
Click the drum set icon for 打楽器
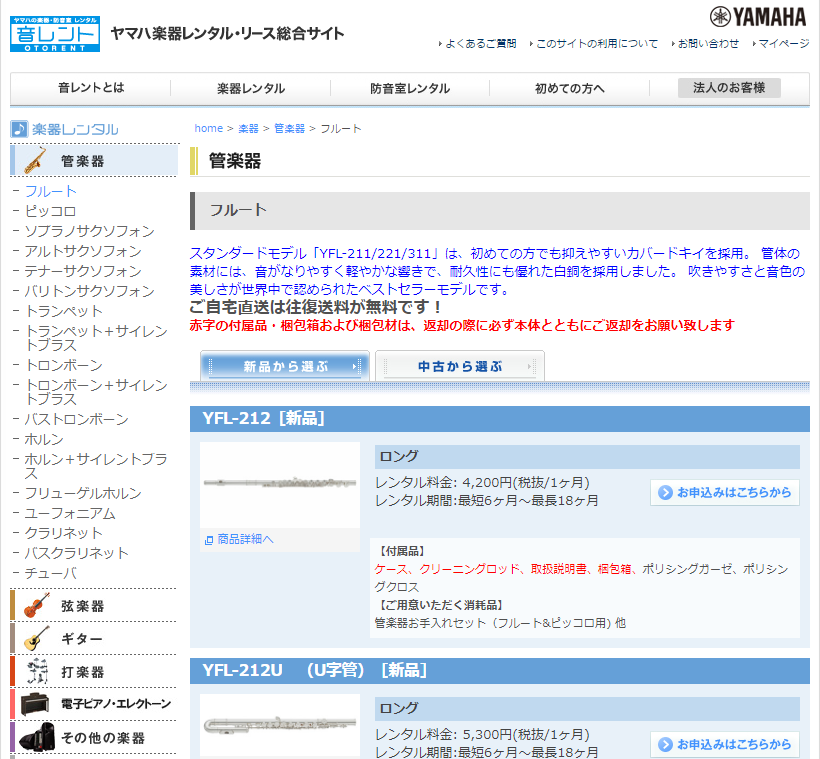click(37, 672)
